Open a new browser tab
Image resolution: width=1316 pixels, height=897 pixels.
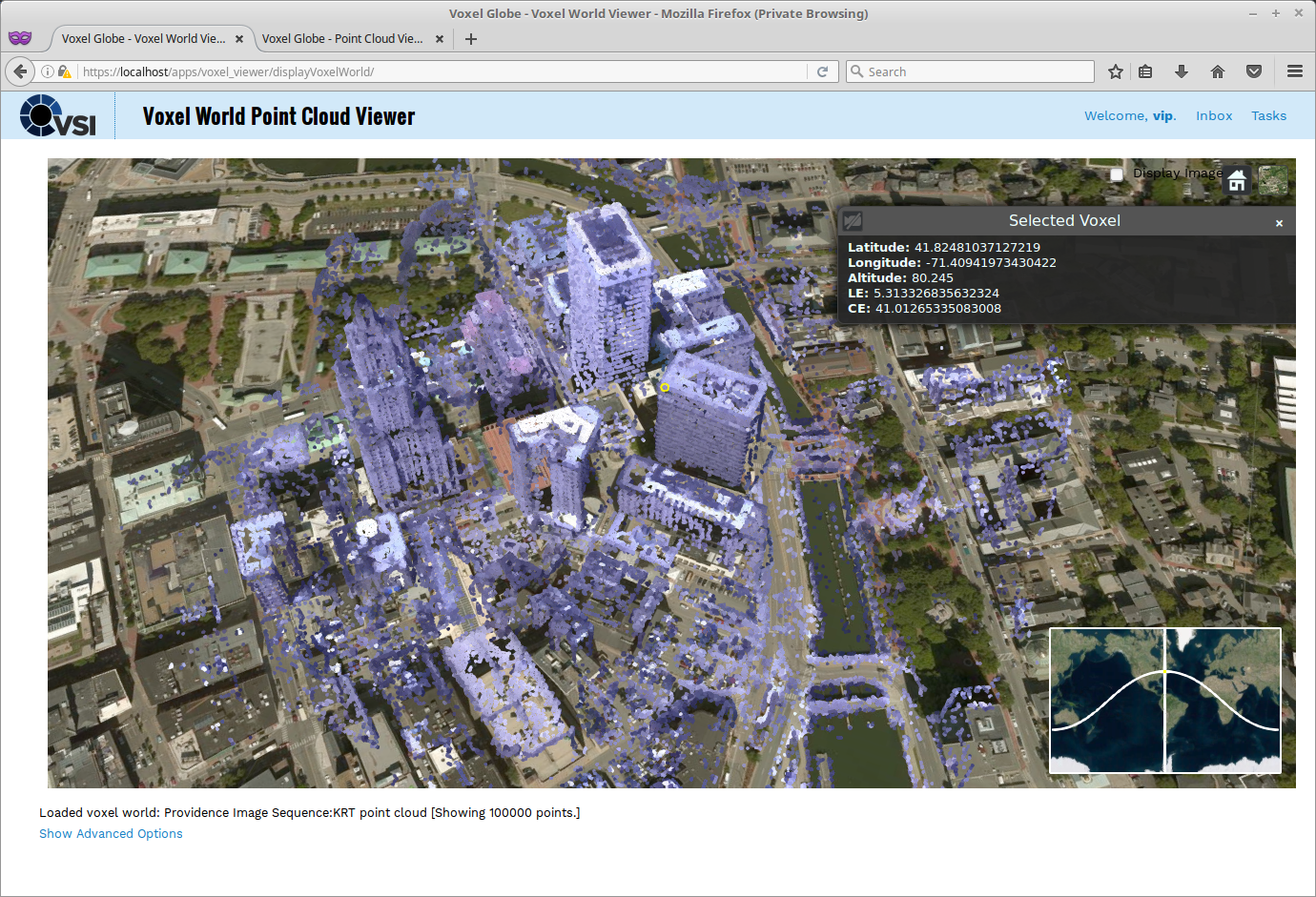(471, 39)
